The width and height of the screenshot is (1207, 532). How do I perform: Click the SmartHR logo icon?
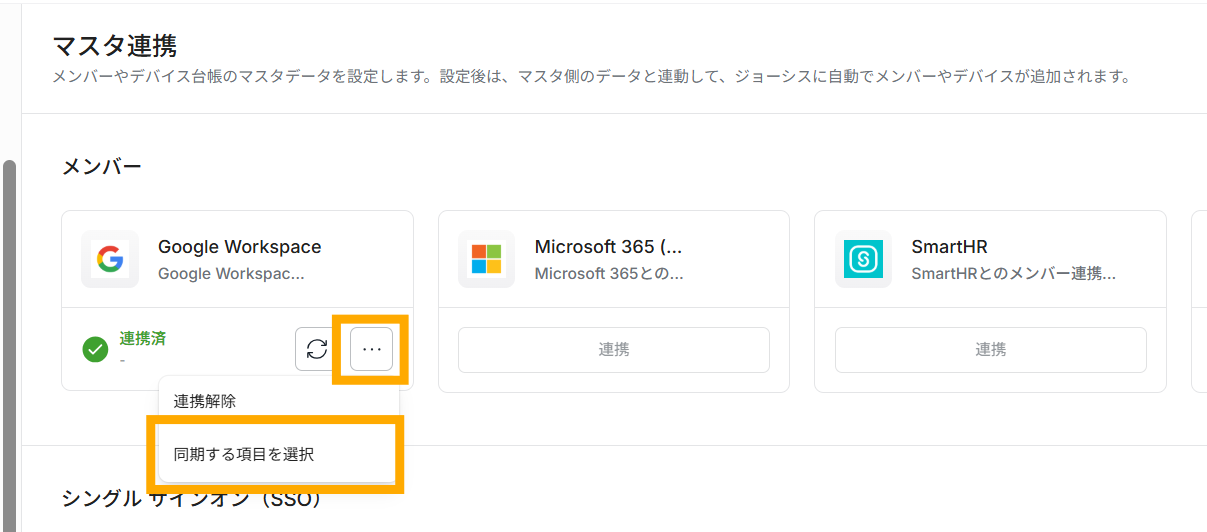[x=863, y=260]
